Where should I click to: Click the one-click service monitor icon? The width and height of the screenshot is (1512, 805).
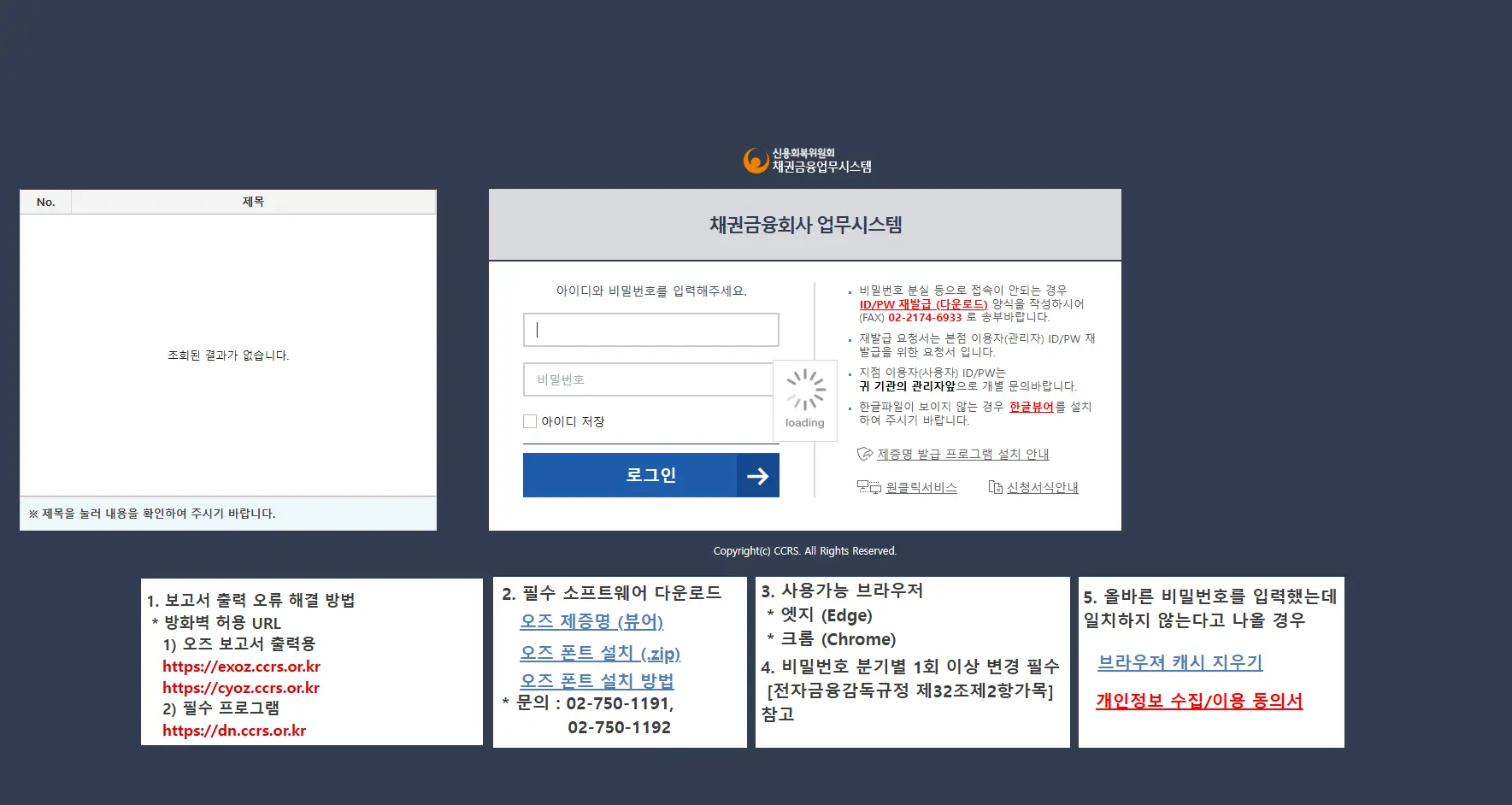[x=868, y=487]
